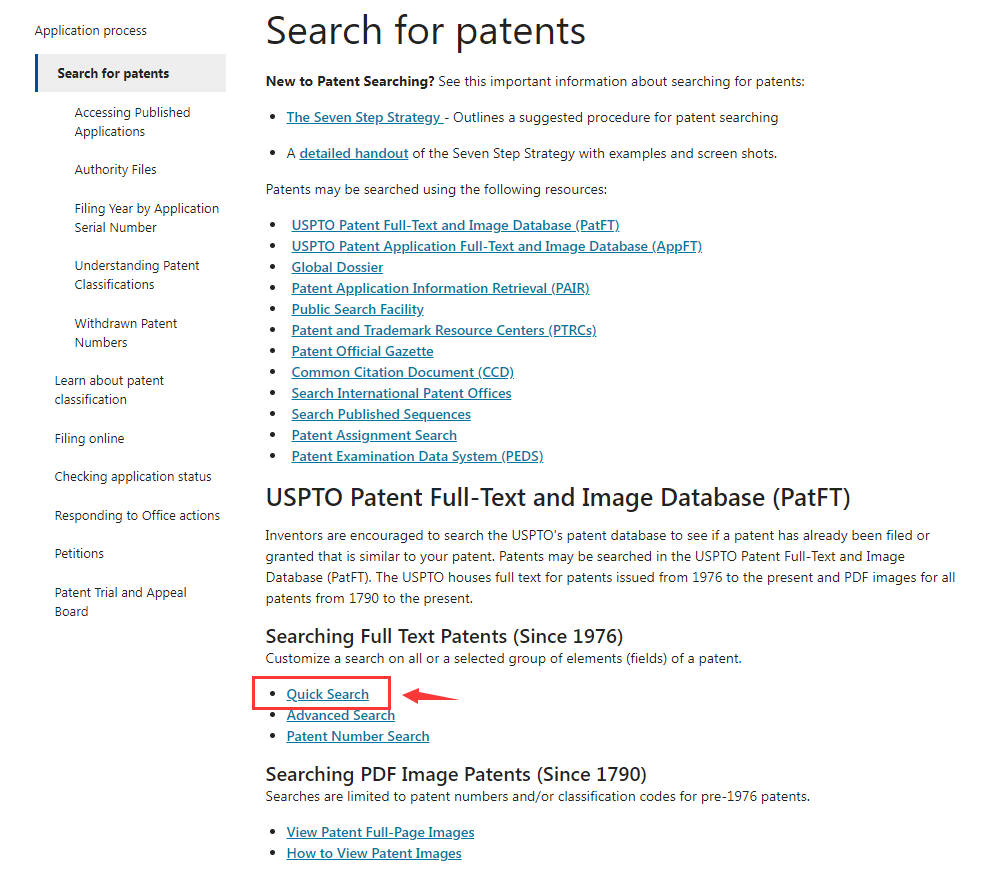Click View Patent Full-Page Images link
This screenshot has width=990, height=870.
coord(380,832)
